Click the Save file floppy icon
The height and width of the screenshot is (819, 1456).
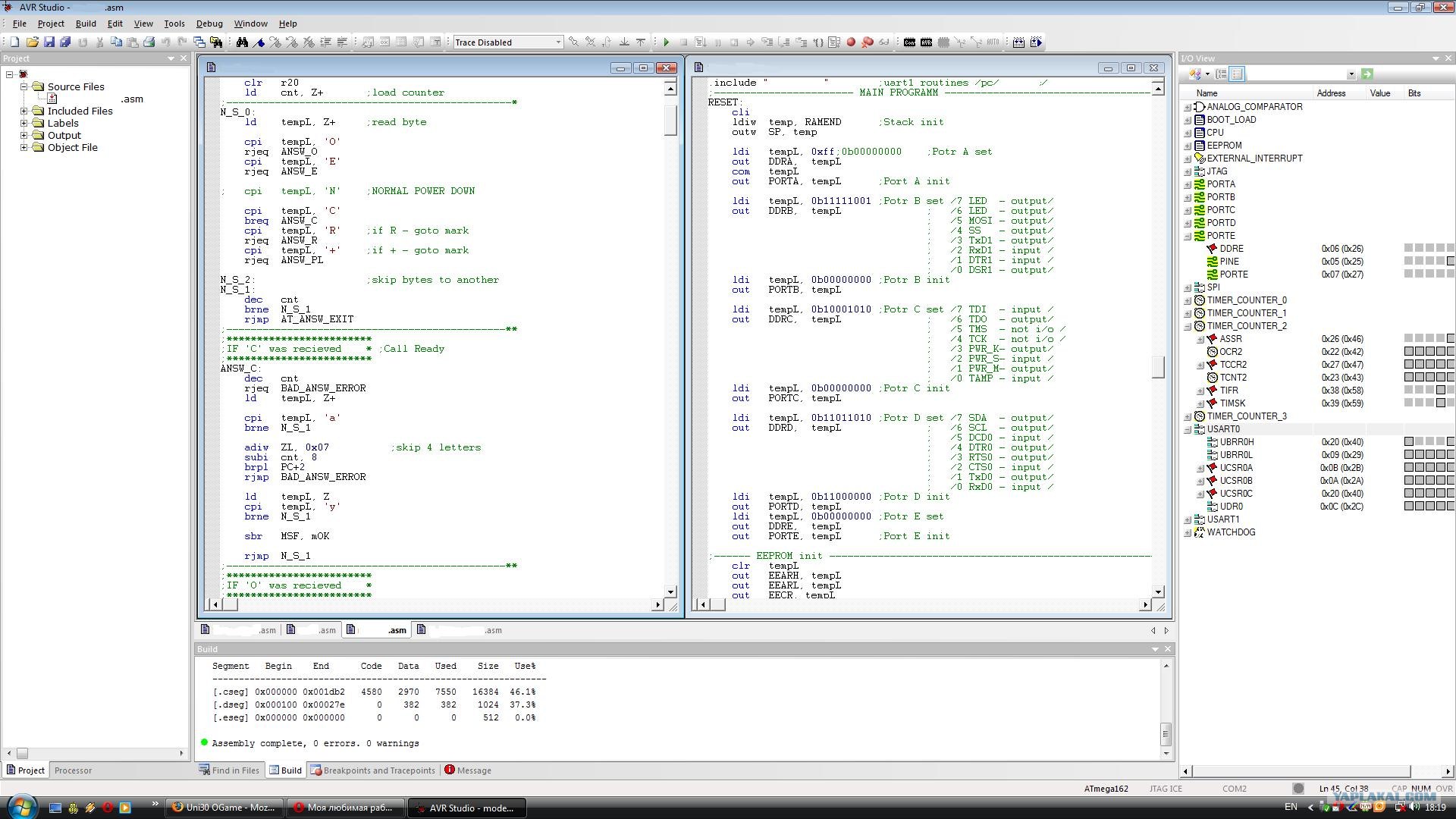(49, 42)
